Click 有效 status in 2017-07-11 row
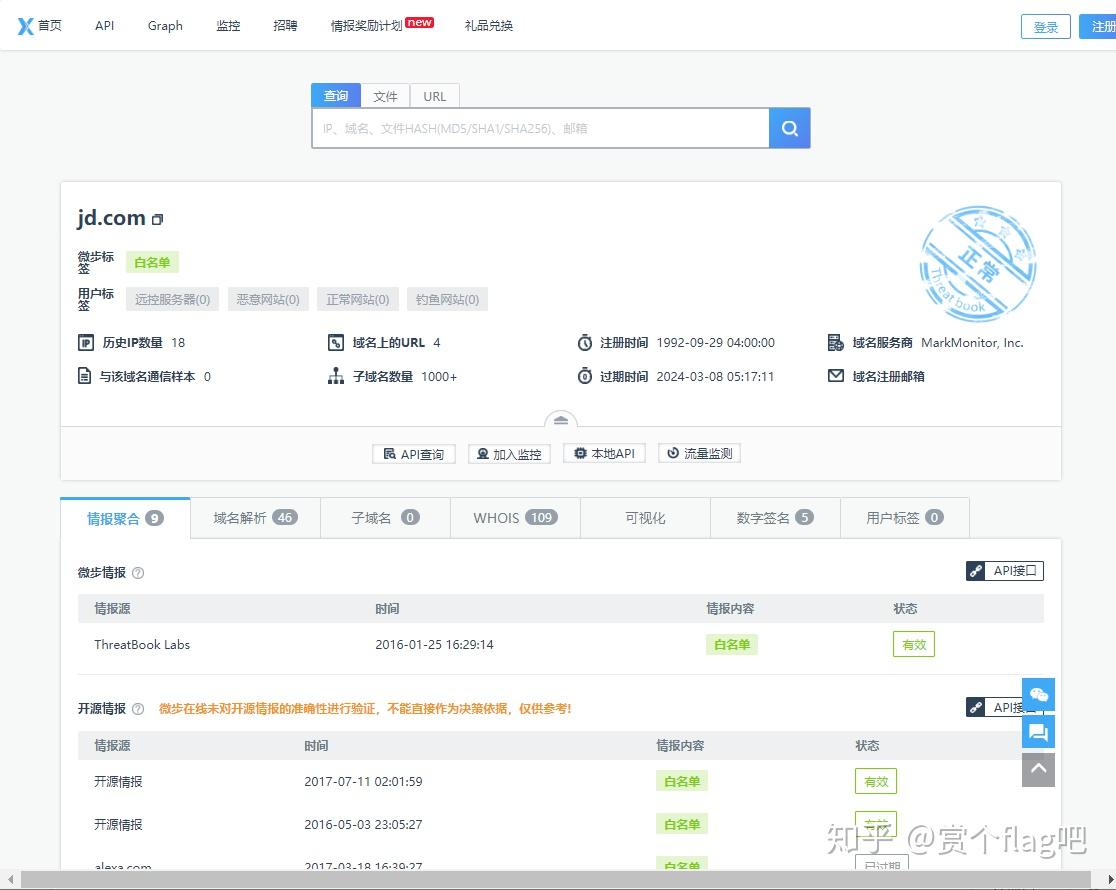Viewport: 1116px width, 890px height. click(x=876, y=781)
